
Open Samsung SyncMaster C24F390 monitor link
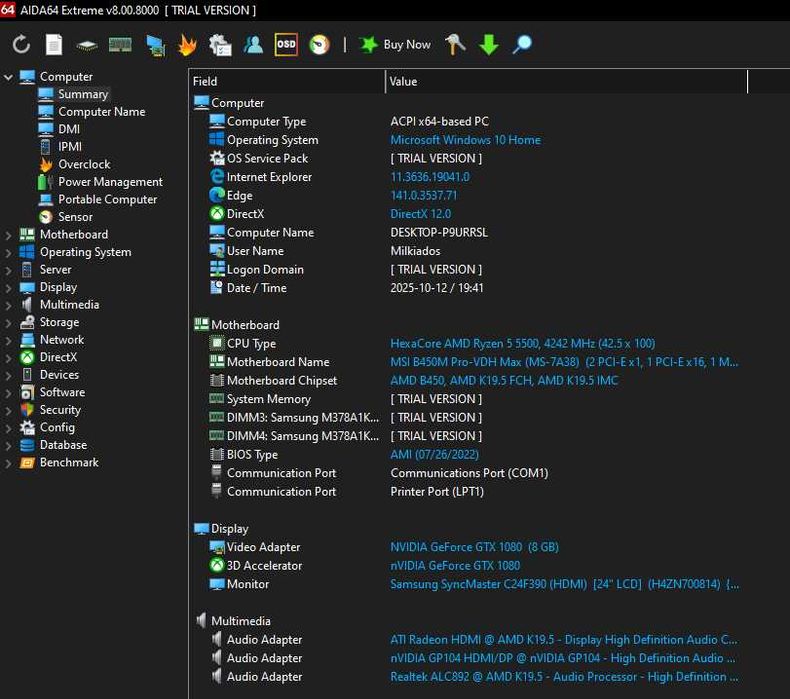click(565, 585)
